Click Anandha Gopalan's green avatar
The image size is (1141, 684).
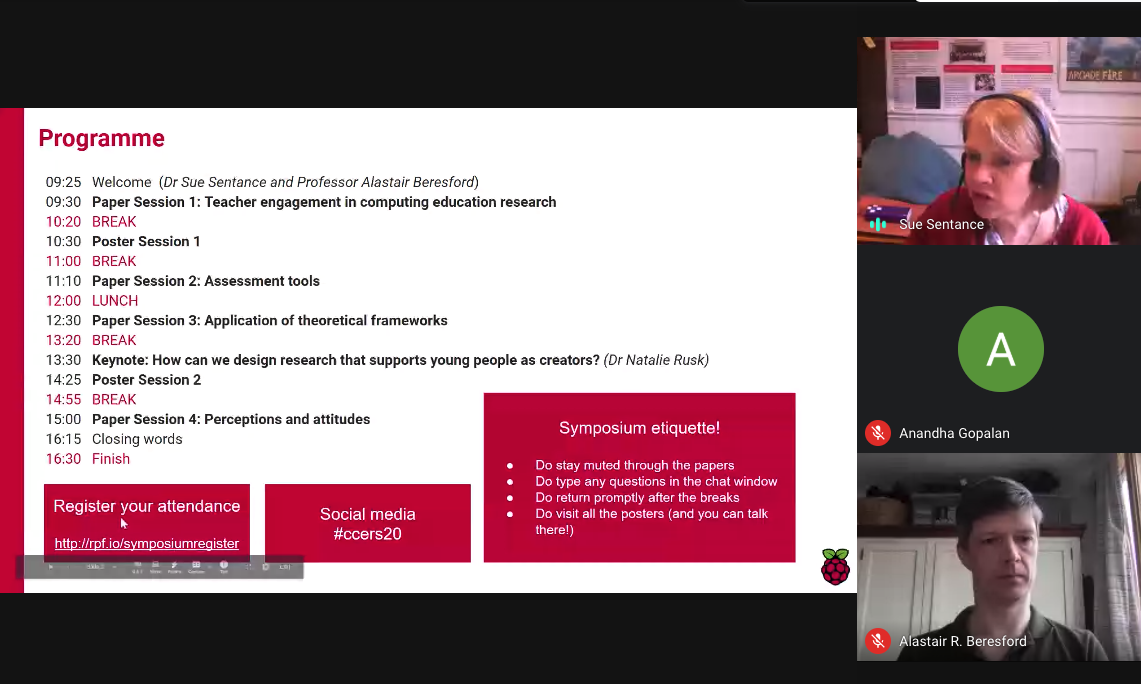[1001, 349]
